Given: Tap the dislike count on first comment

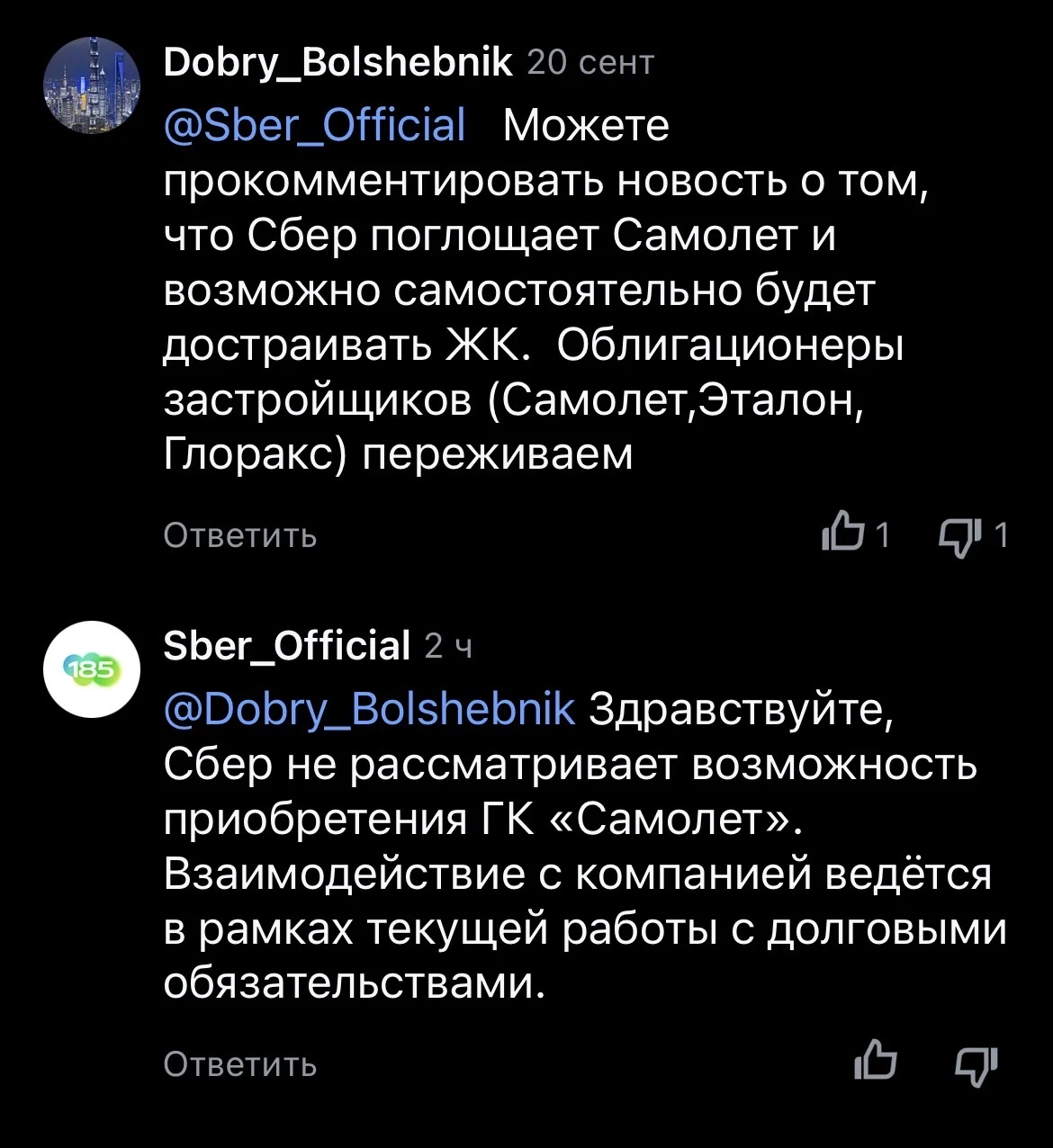Looking at the screenshot, I should [x=1000, y=536].
